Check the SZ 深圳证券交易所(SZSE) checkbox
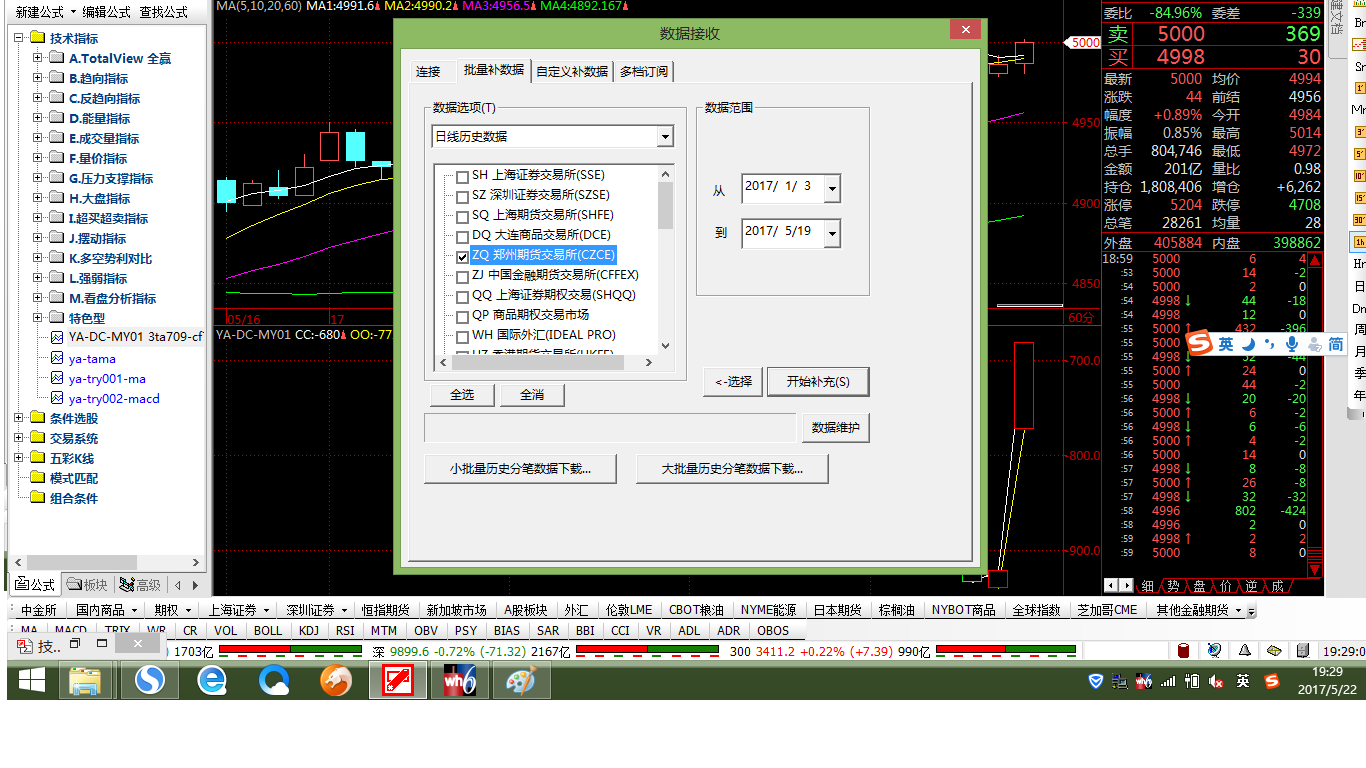This screenshot has height=768, width=1366. [x=462, y=197]
